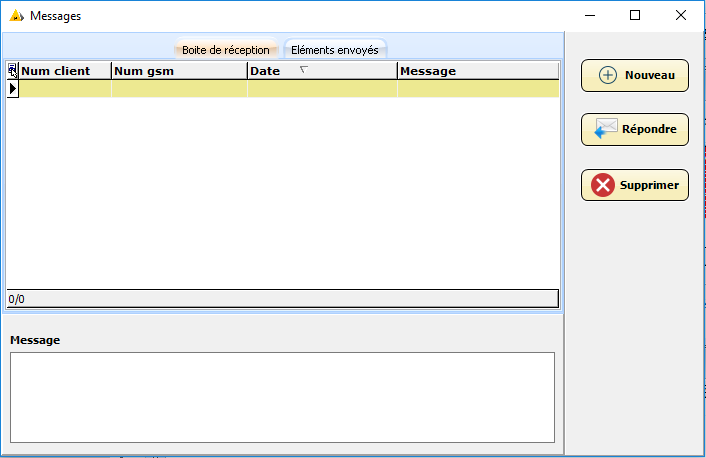
Task: Click into the Message text box
Action: (x=282, y=397)
